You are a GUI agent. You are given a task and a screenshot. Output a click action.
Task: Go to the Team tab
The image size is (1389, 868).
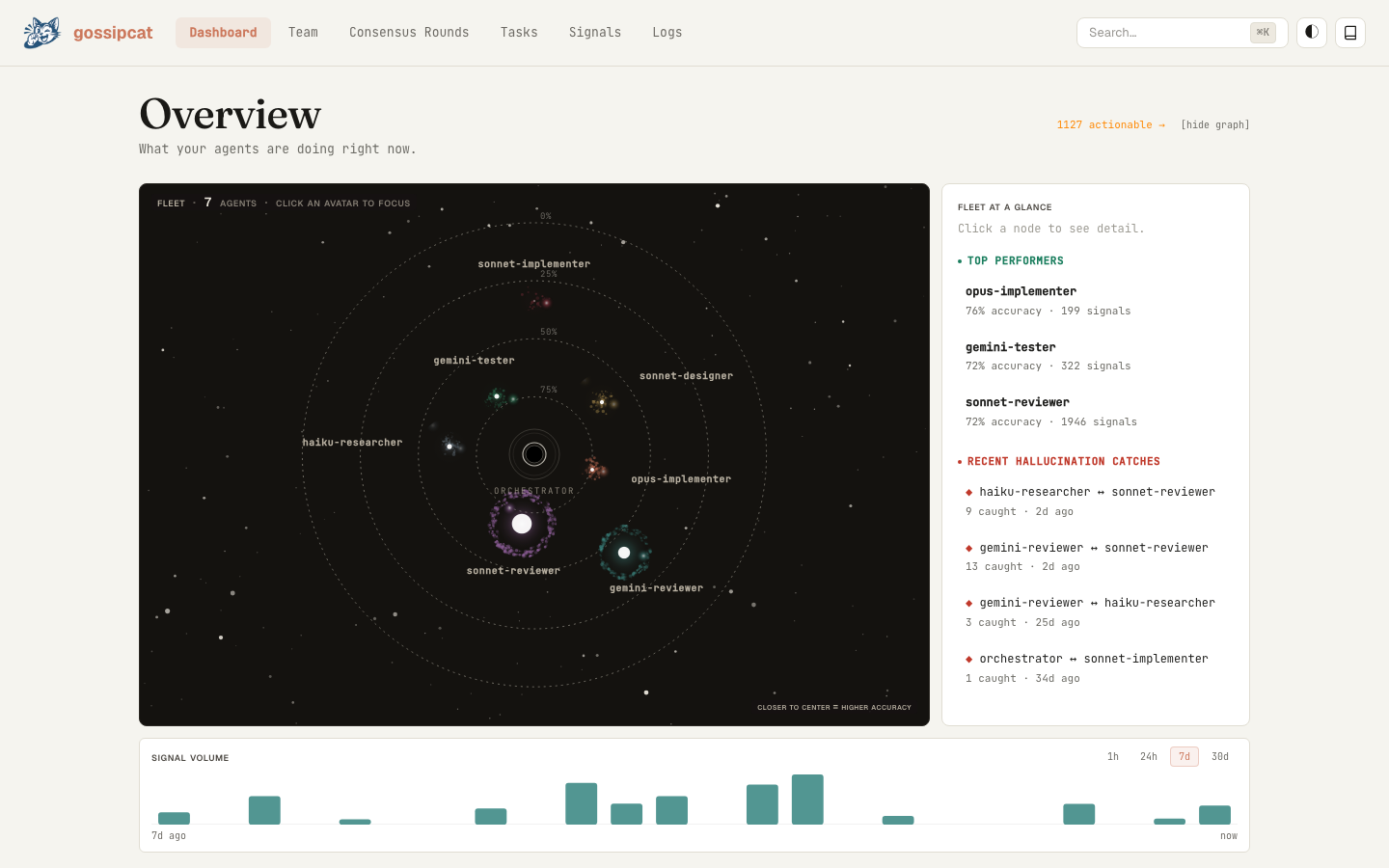click(303, 33)
